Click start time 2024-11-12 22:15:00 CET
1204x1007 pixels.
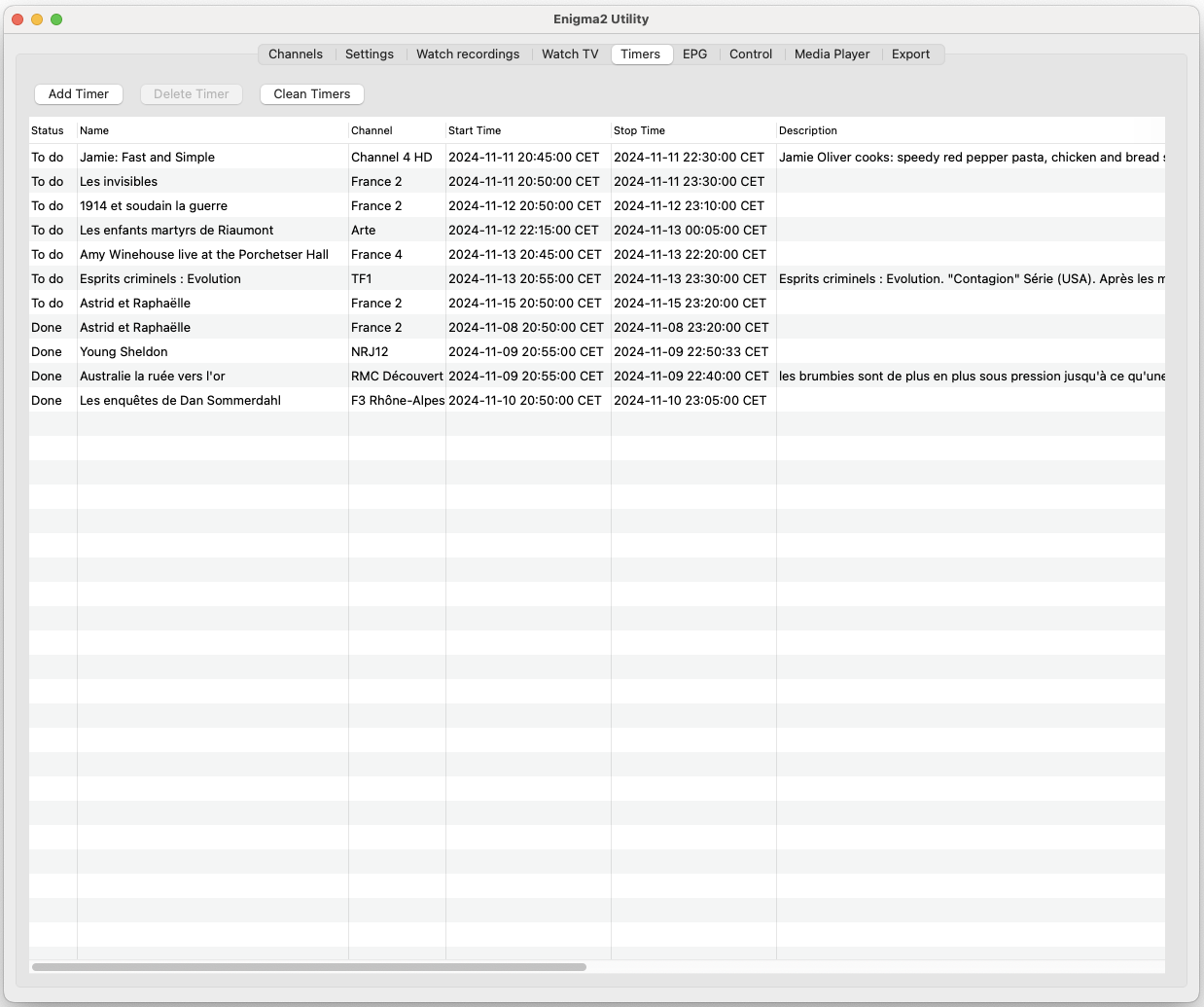pyautogui.click(x=528, y=230)
